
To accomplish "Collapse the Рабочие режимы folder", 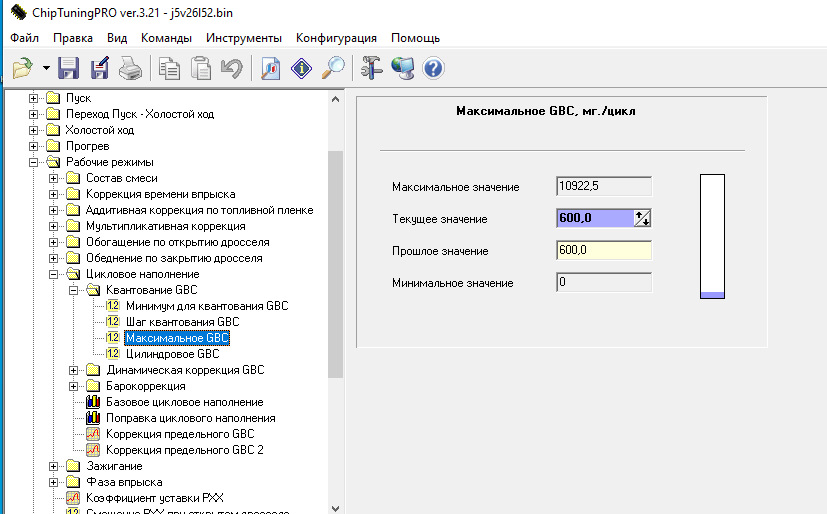I will tap(33, 162).
